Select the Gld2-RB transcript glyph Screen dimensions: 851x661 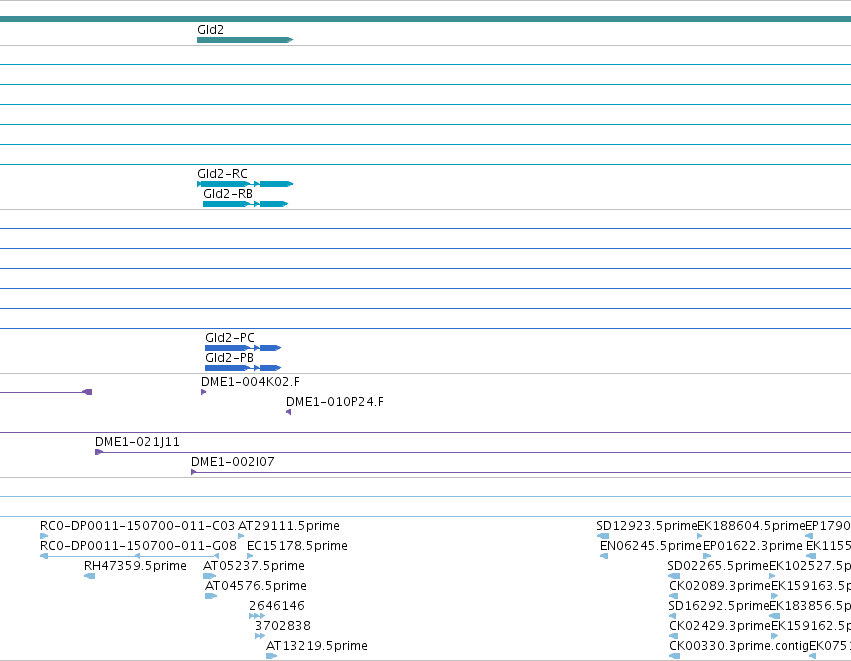point(245,204)
